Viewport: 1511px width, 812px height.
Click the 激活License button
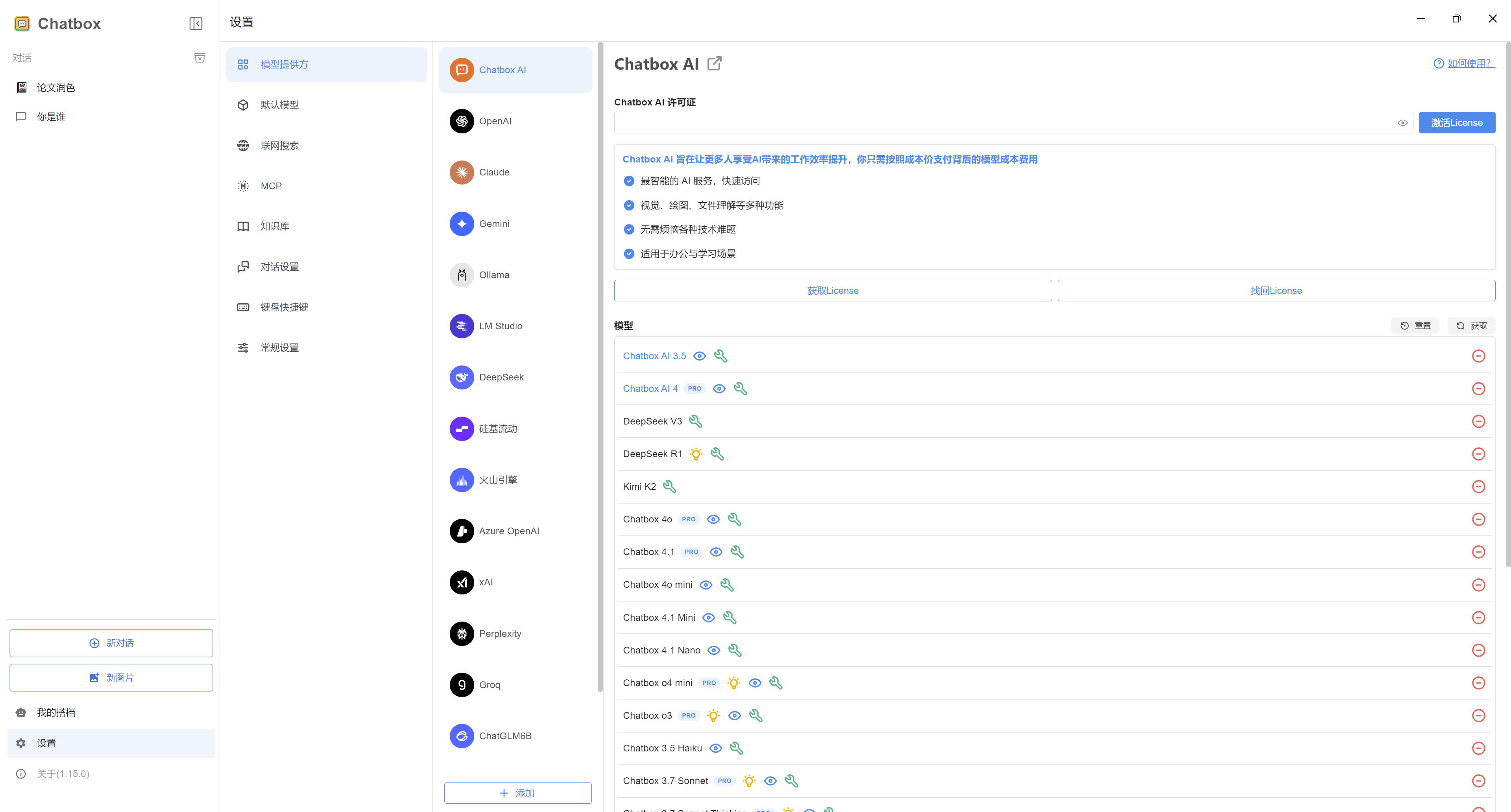(1456, 122)
